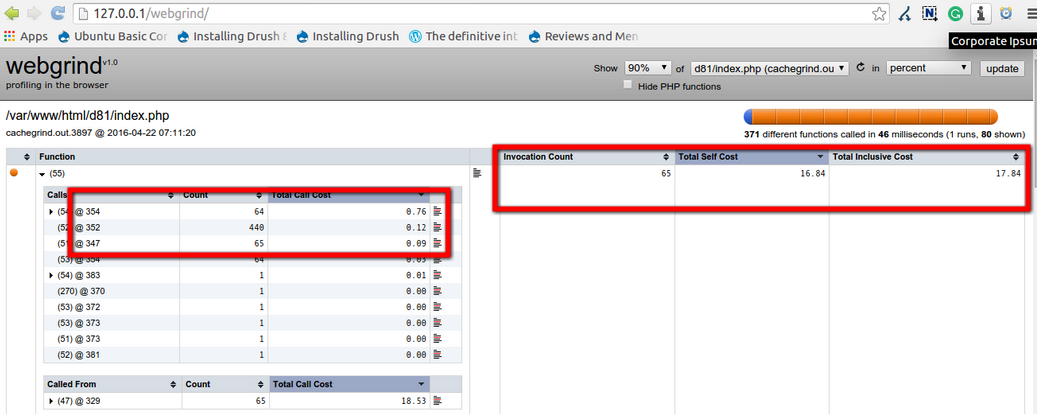Open source icon for (53) @ 373 row

(x=437, y=323)
